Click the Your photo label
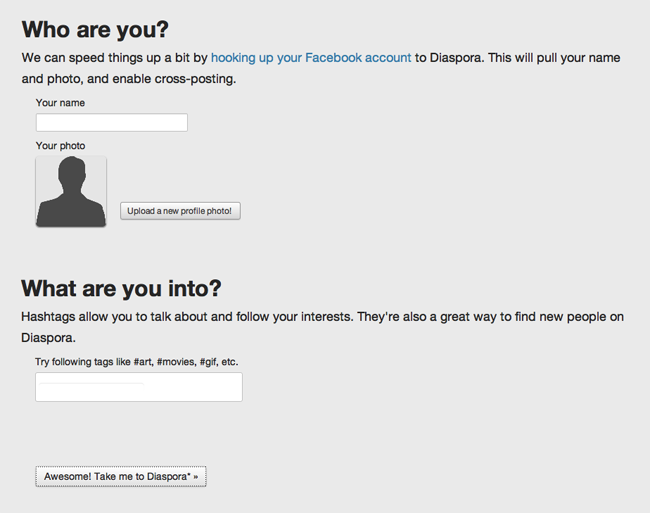The width and height of the screenshot is (650, 513). [x=61, y=146]
